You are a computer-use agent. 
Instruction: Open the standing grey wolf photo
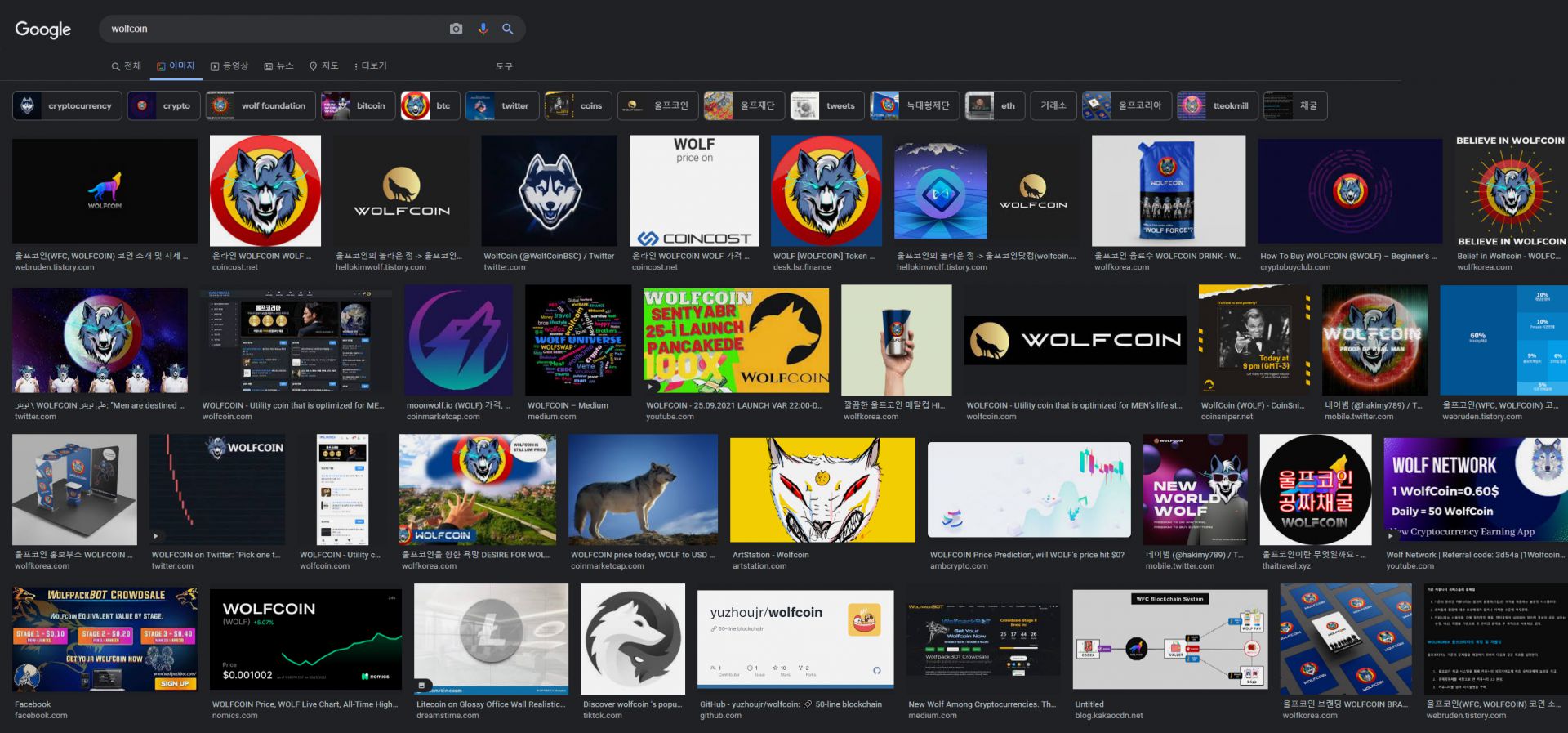coord(644,489)
